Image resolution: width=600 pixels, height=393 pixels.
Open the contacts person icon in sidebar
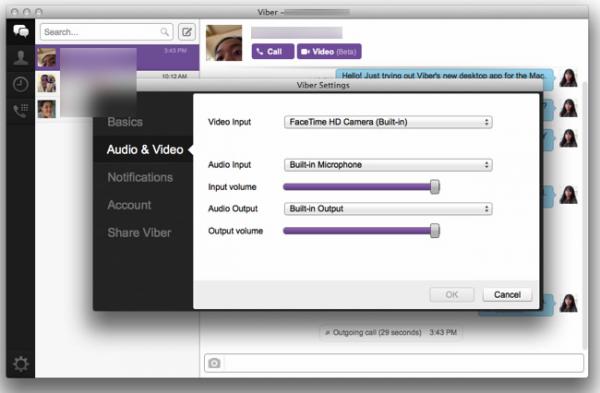[21, 58]
